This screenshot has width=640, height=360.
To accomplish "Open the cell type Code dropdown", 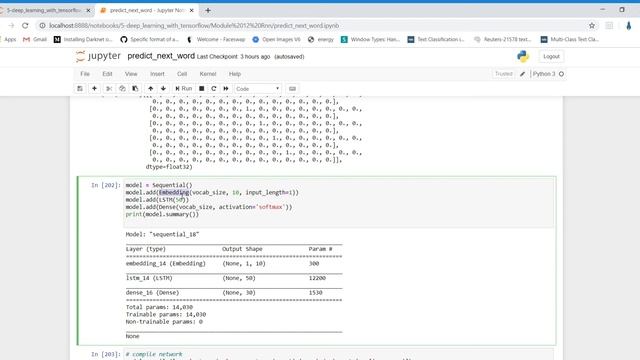I will pos(258,89).
